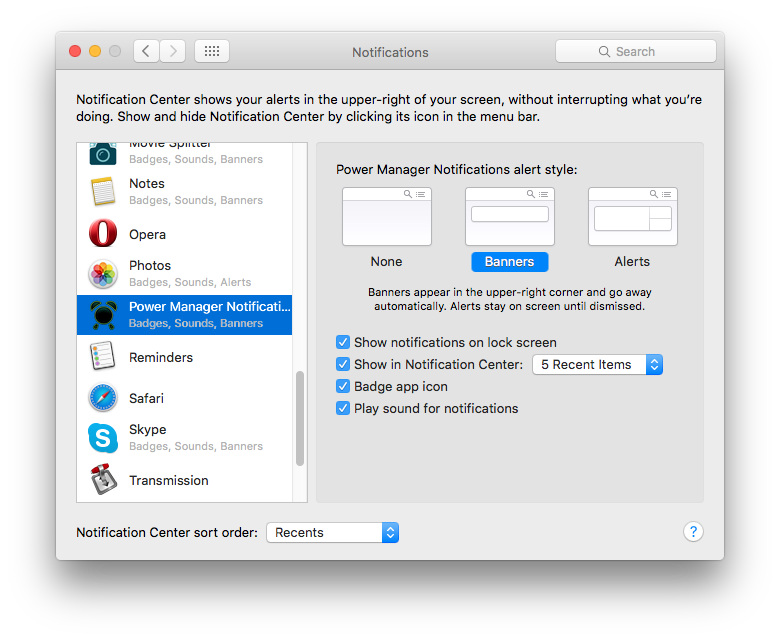
Task: Click in the Search field
Action: [x=636, y=51]
